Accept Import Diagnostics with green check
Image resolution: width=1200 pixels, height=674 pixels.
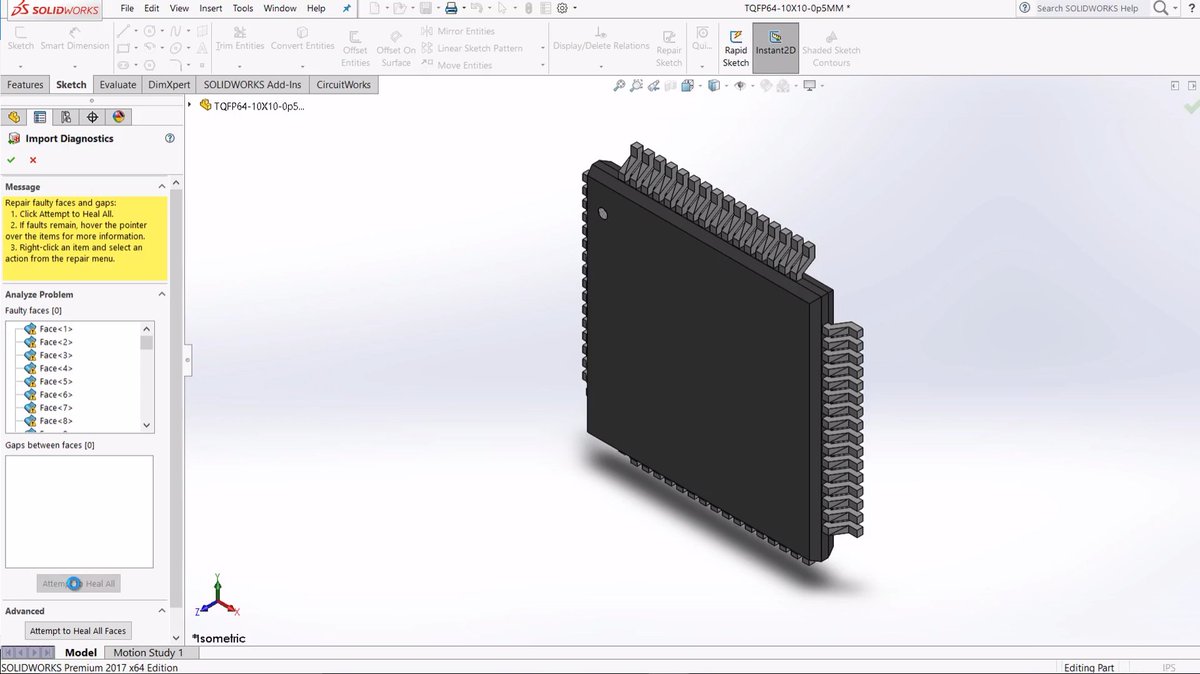11,159
